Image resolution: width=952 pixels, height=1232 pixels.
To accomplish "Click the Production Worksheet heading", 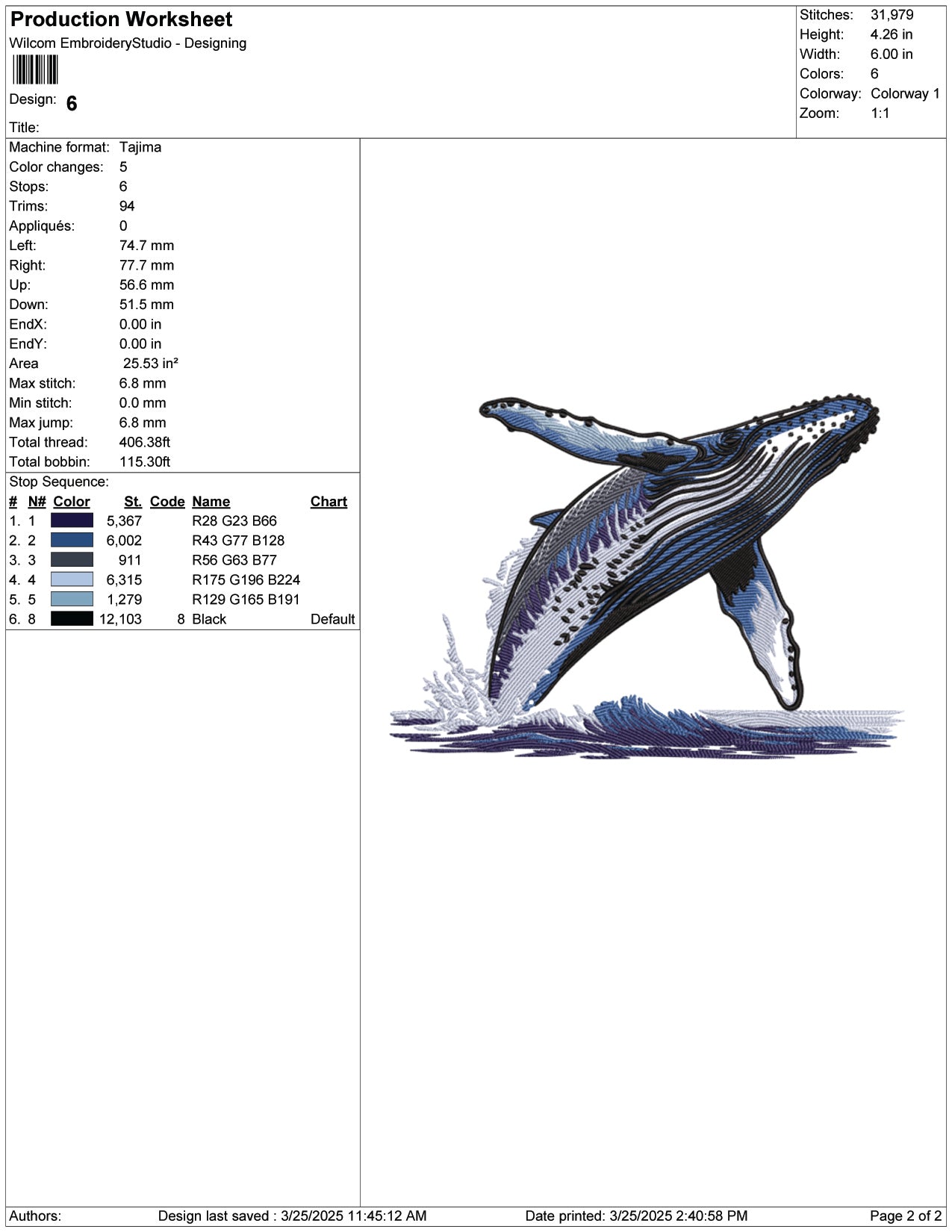I will (x=121, y=19).
